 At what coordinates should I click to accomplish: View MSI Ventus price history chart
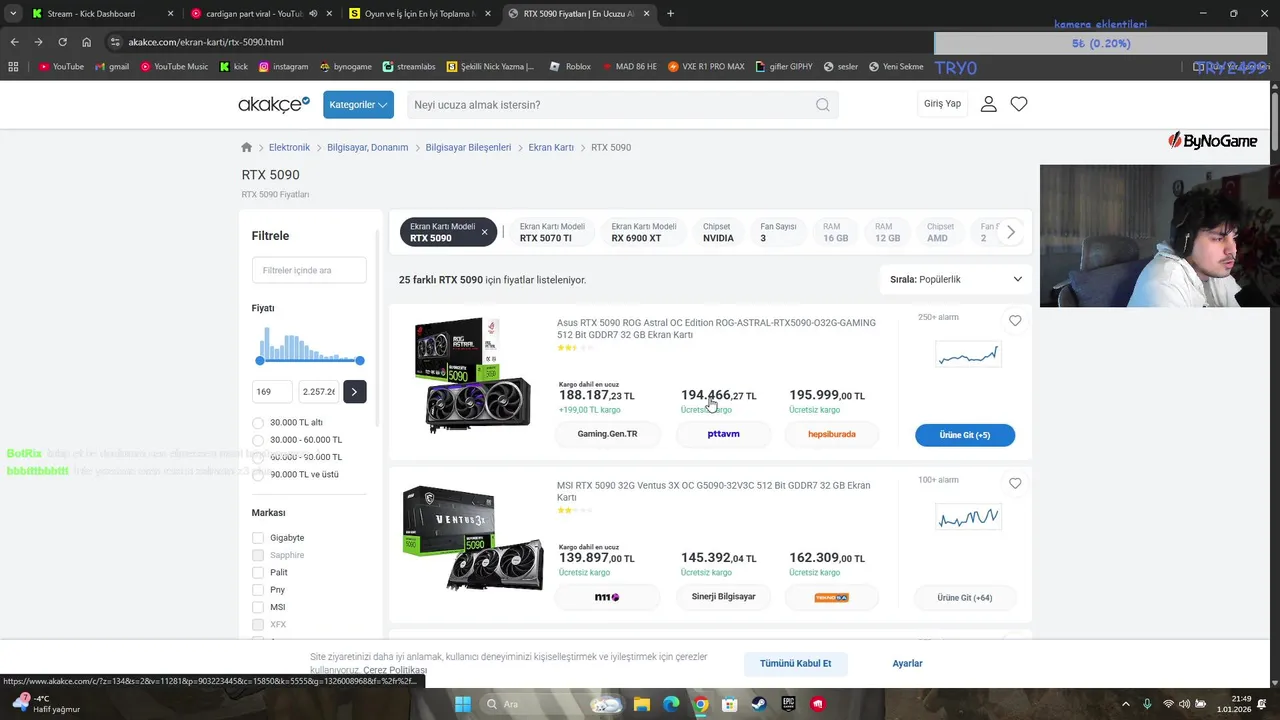click(967, 517)
